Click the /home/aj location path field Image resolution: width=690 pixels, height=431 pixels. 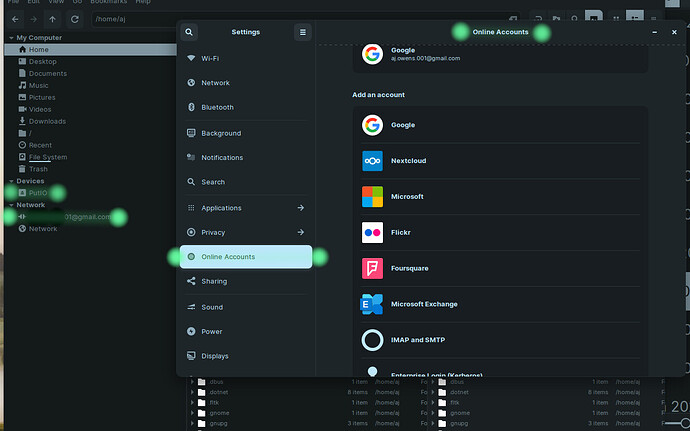pyautogui.click(x=306, y=19)
